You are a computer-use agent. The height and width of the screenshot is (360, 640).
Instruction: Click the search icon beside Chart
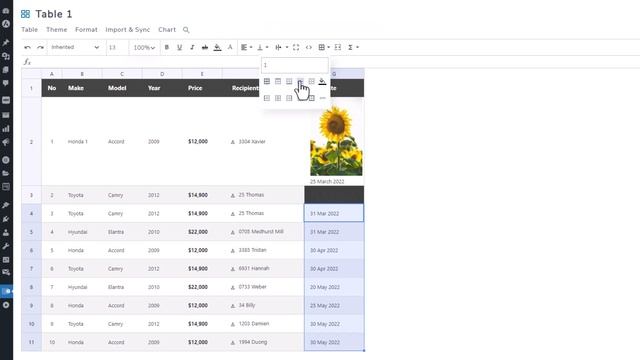coord(186,30)
